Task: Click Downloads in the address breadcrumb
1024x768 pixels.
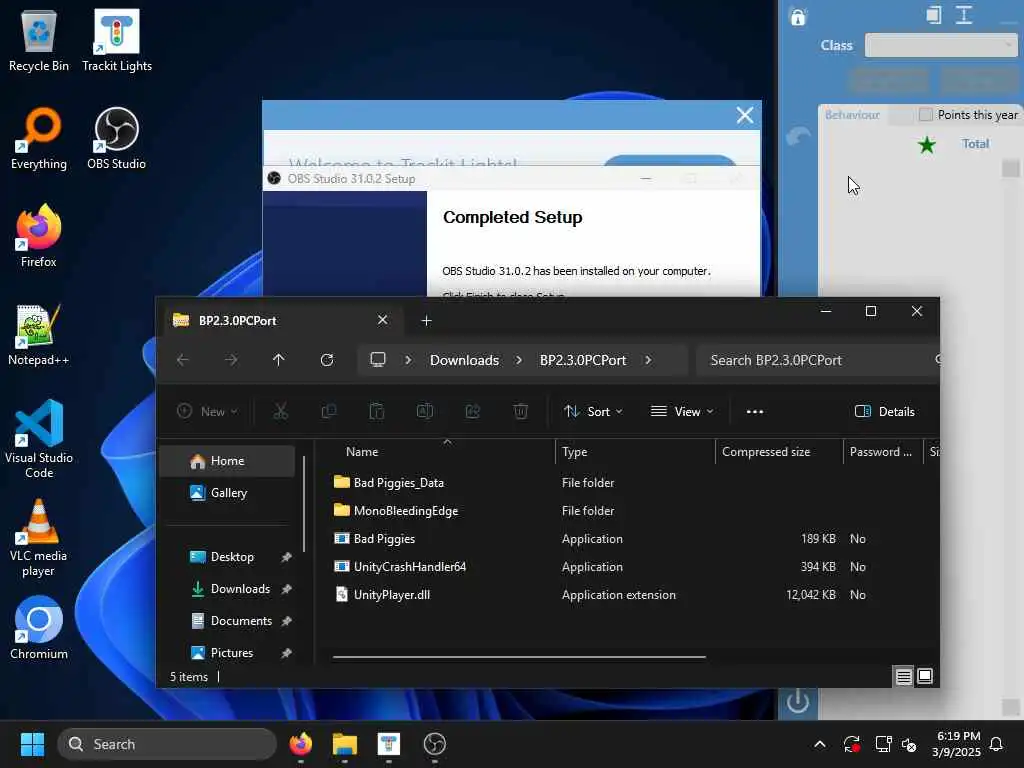Action: 464,360
